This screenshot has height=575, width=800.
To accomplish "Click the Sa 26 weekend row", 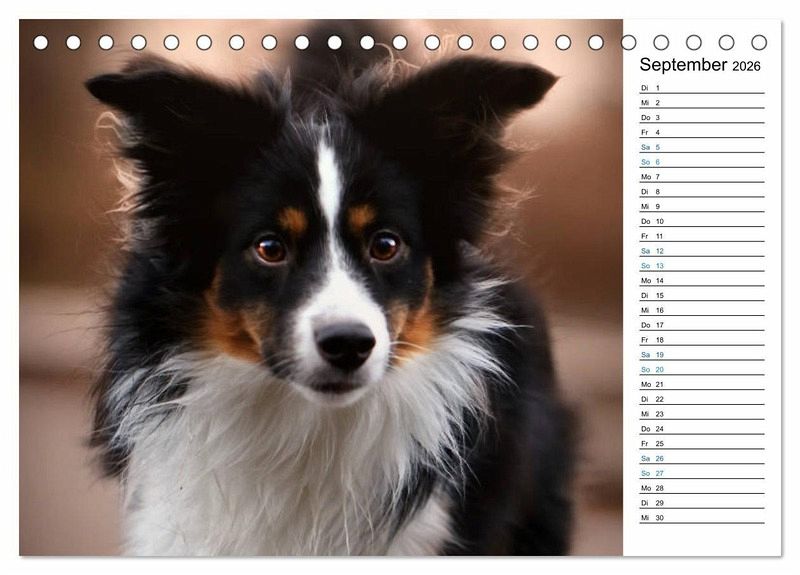I will (x=701, y=458).
